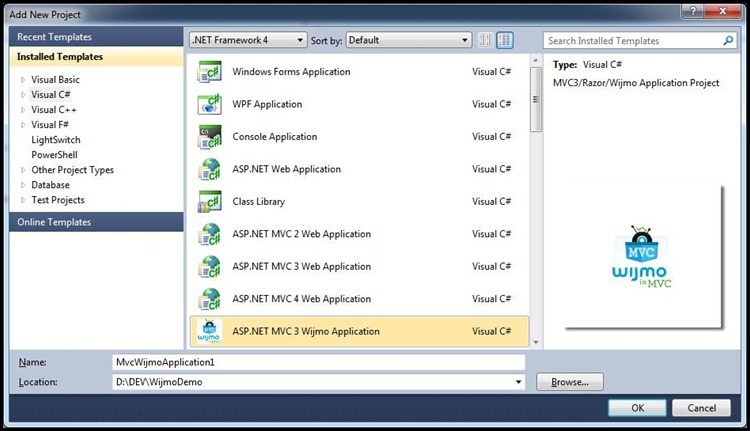
Task: Click the Console Application template icon
Action: [210, 137]
